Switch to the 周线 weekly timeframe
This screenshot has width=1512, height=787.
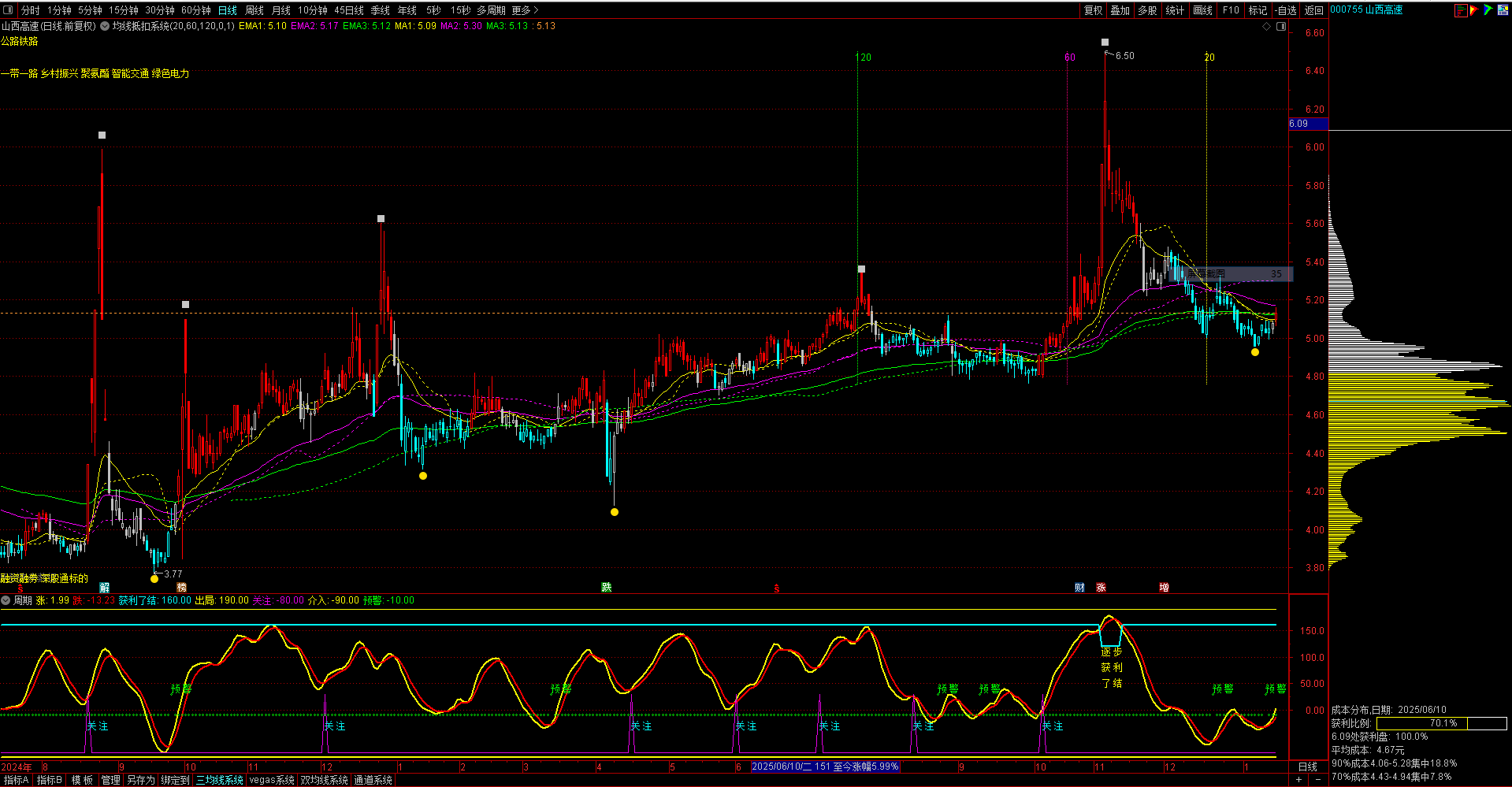254,10
